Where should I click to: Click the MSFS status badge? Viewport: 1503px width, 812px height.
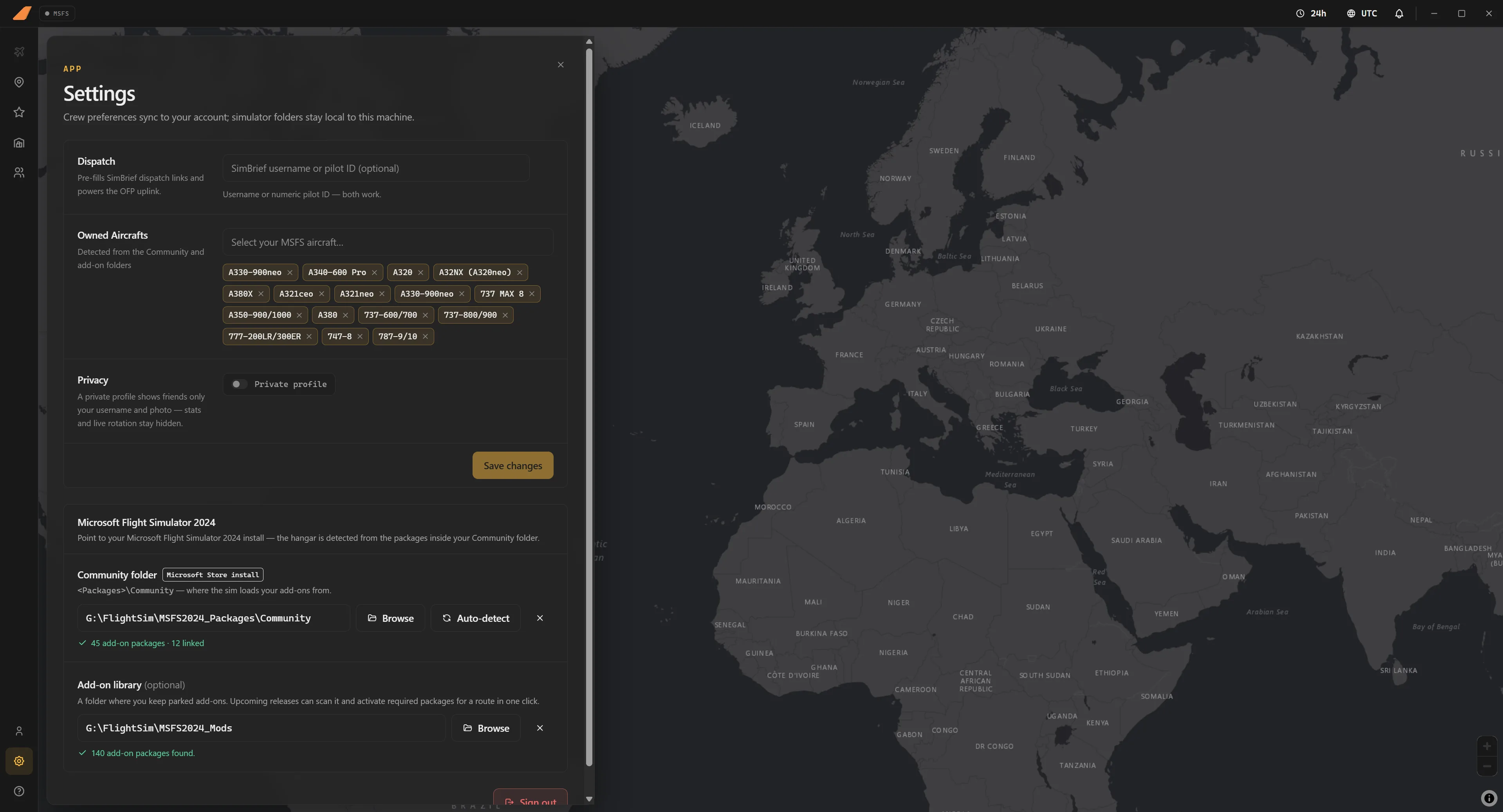pyautogui.click(x=57, y=13)
